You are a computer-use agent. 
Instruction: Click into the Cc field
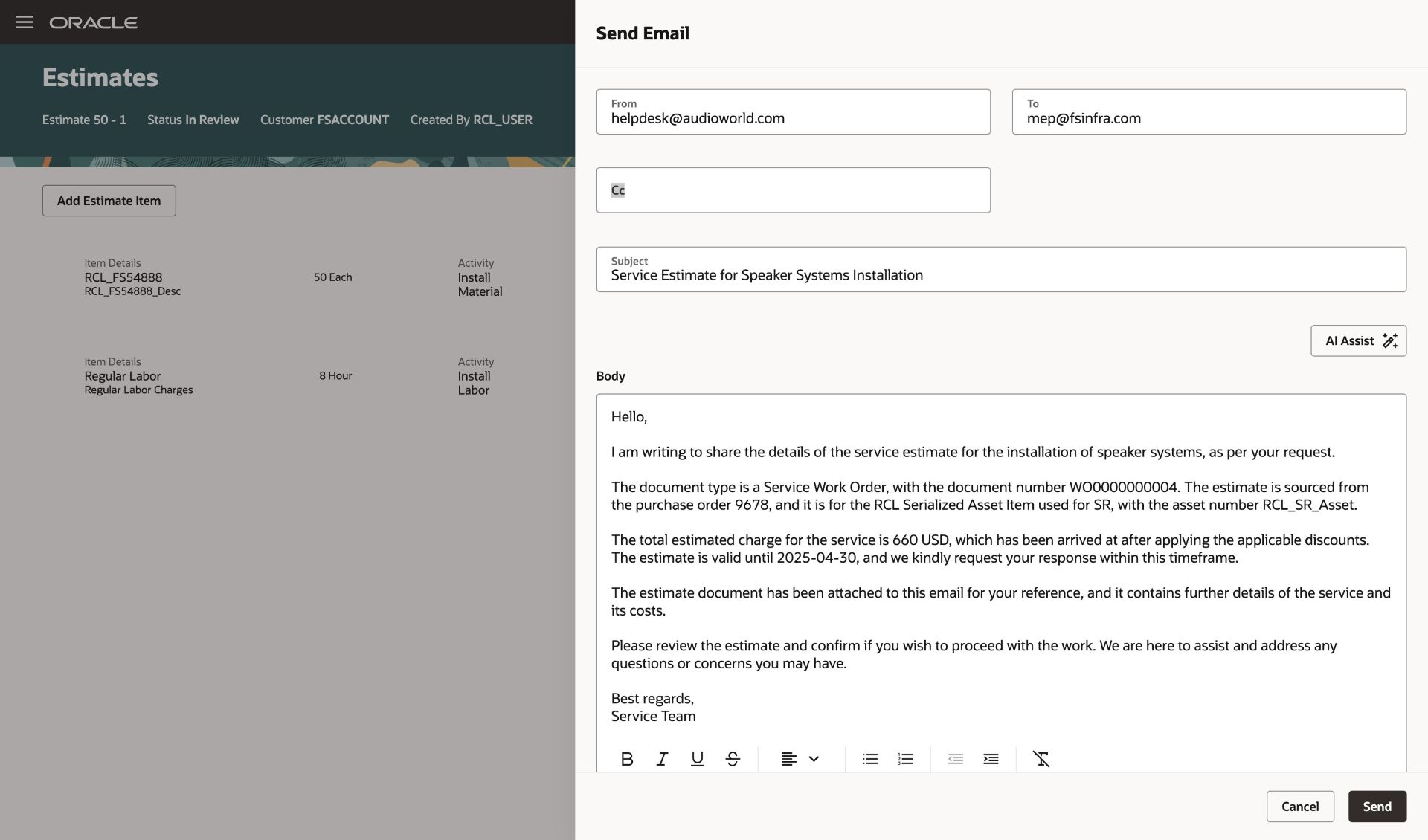(x=793, y=190)
